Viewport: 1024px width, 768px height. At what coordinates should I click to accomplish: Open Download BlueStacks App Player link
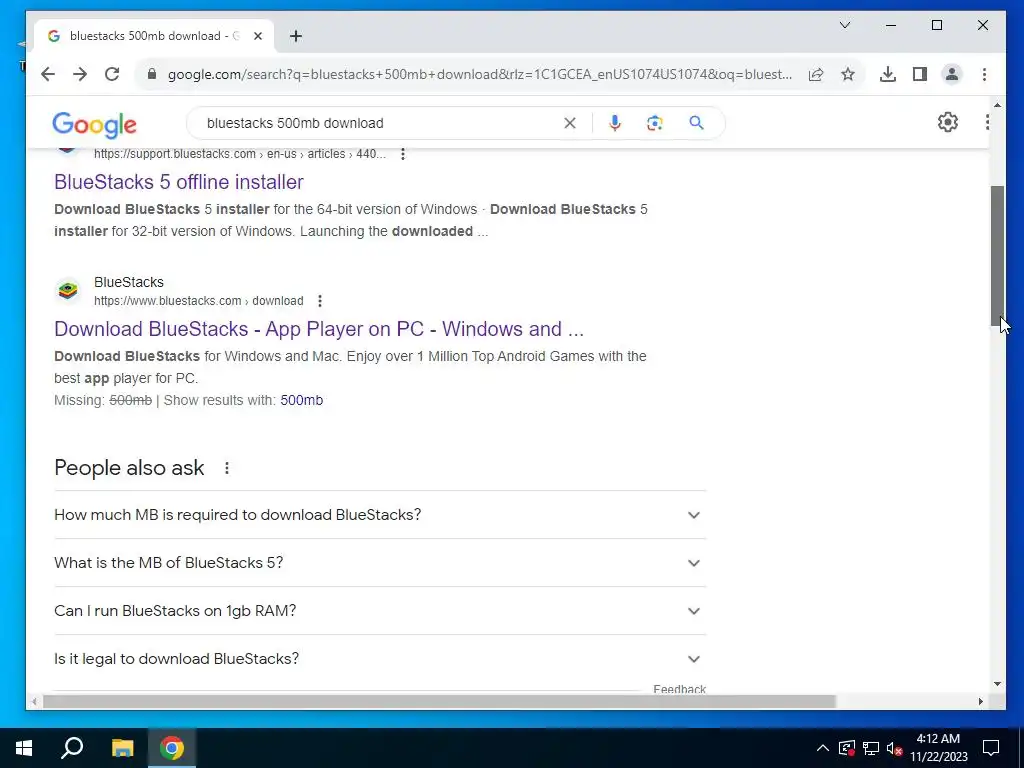click(319, 328)
